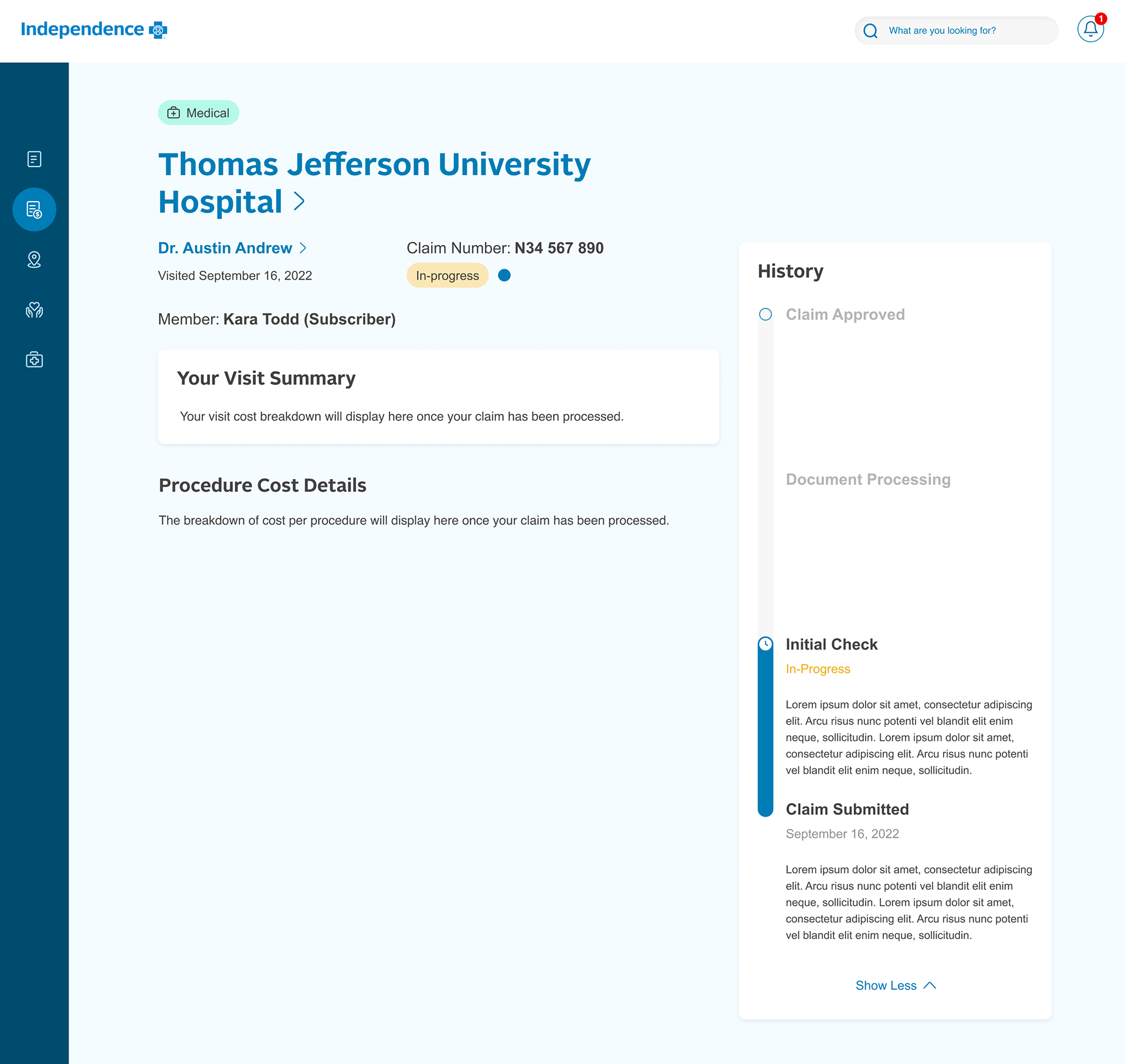Viewport: 1126px width, 1064px height.
Task: Click the search magnifier icon
Action: coord(870,30)
